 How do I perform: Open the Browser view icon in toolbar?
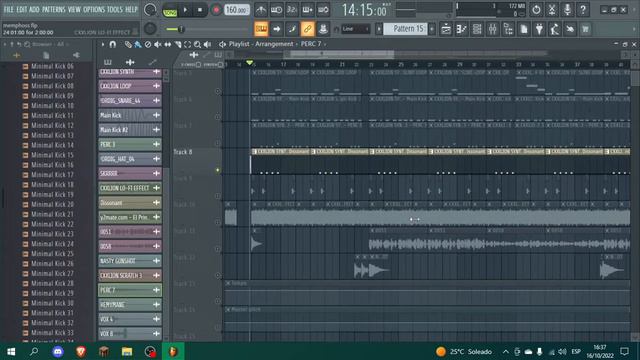pyautogui.click(x=508, y=29)
